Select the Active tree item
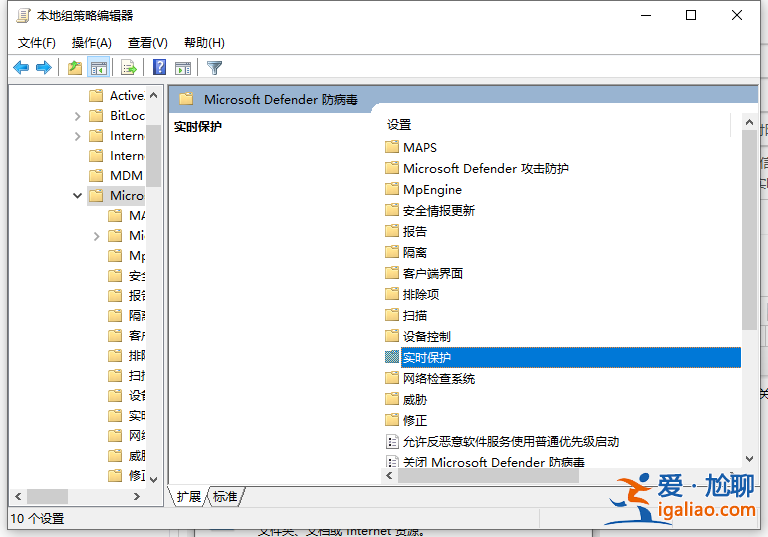The width and height of the screenshot is (768, 537). pos(117,96)
